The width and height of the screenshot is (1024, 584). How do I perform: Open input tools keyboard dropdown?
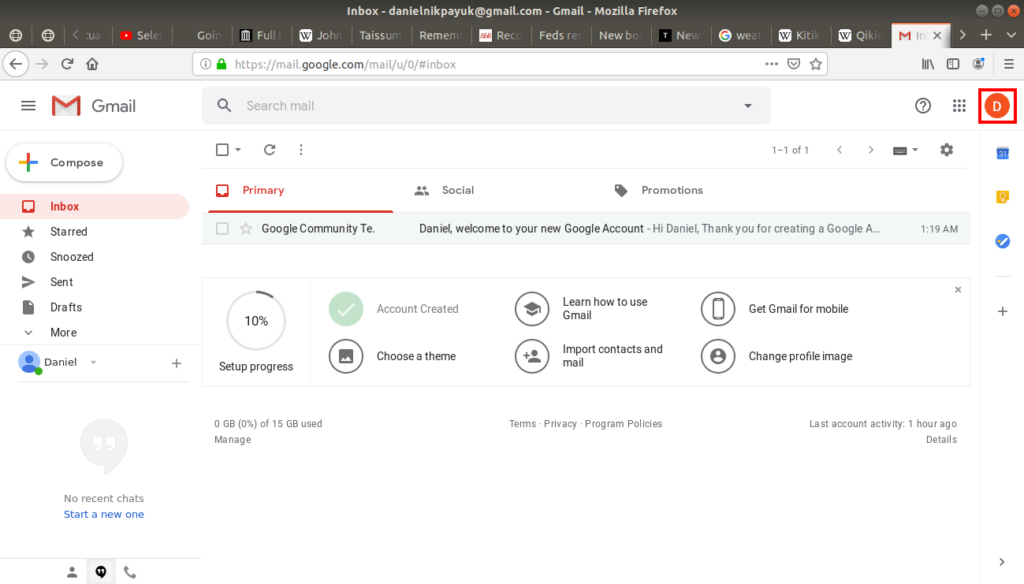[905, 150]
